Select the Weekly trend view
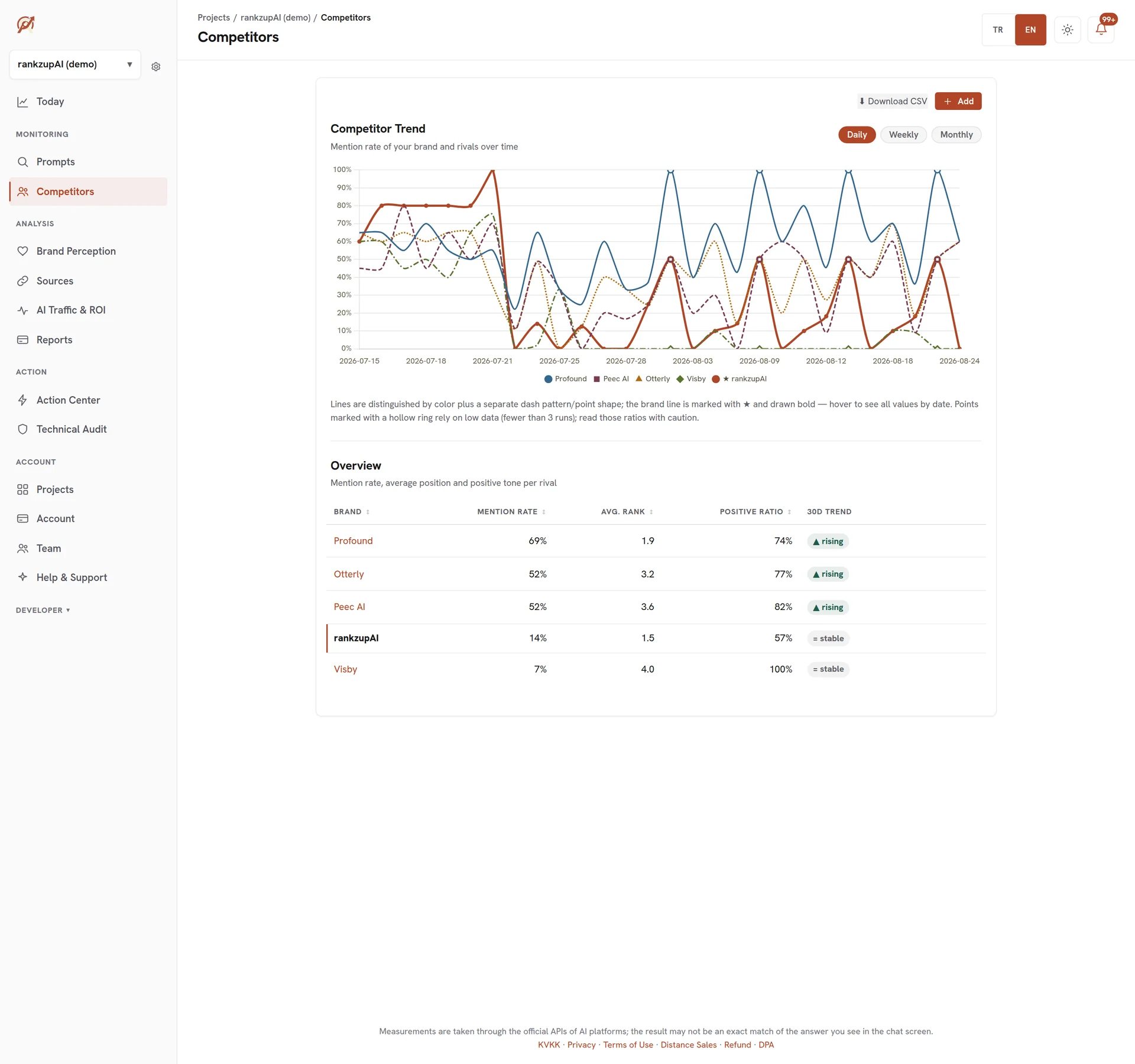1135x1064 pixels. [x=903, y=135]
